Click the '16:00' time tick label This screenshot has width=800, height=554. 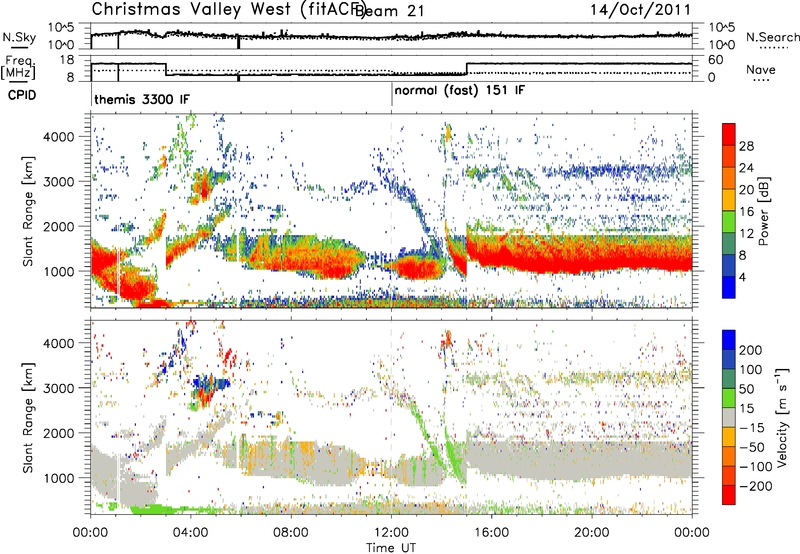tap(491, 533)
